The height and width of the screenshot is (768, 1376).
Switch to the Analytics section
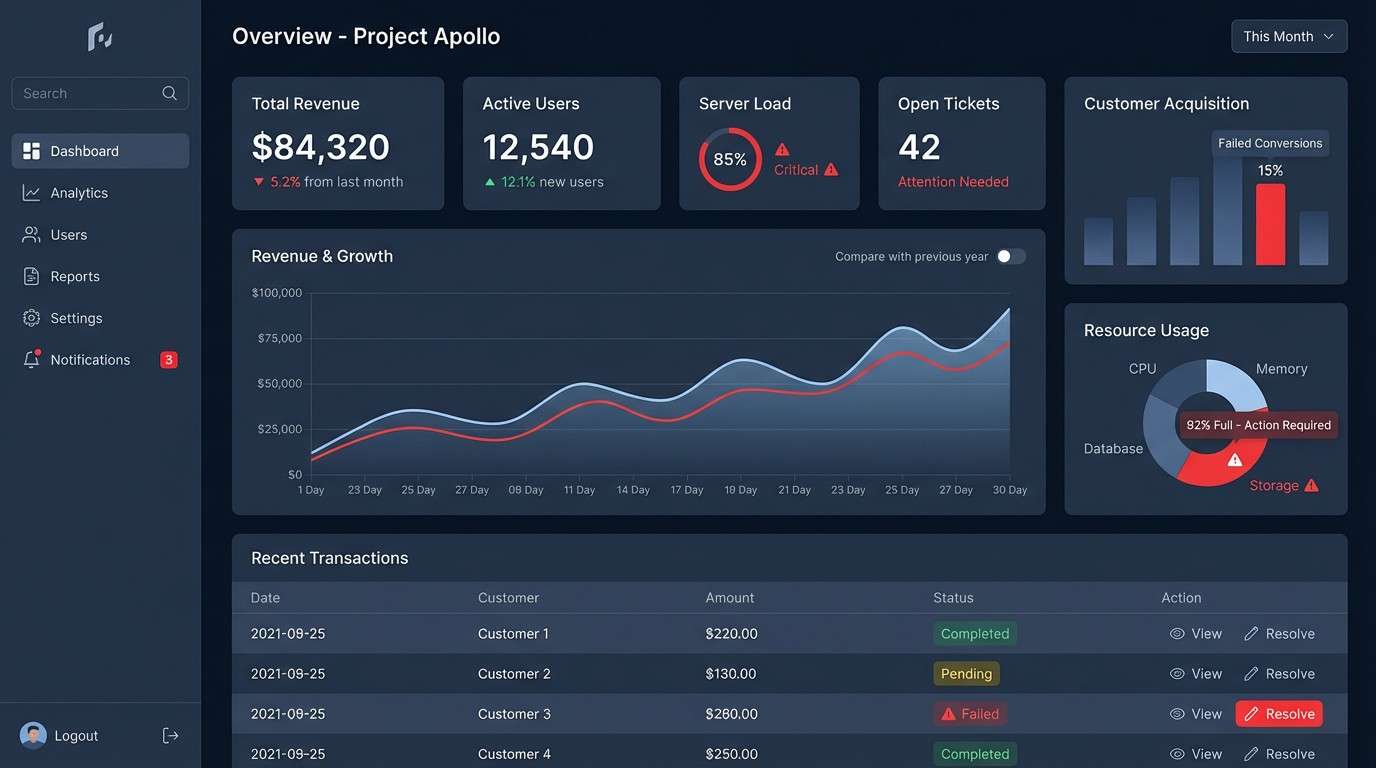click(79, 192)
